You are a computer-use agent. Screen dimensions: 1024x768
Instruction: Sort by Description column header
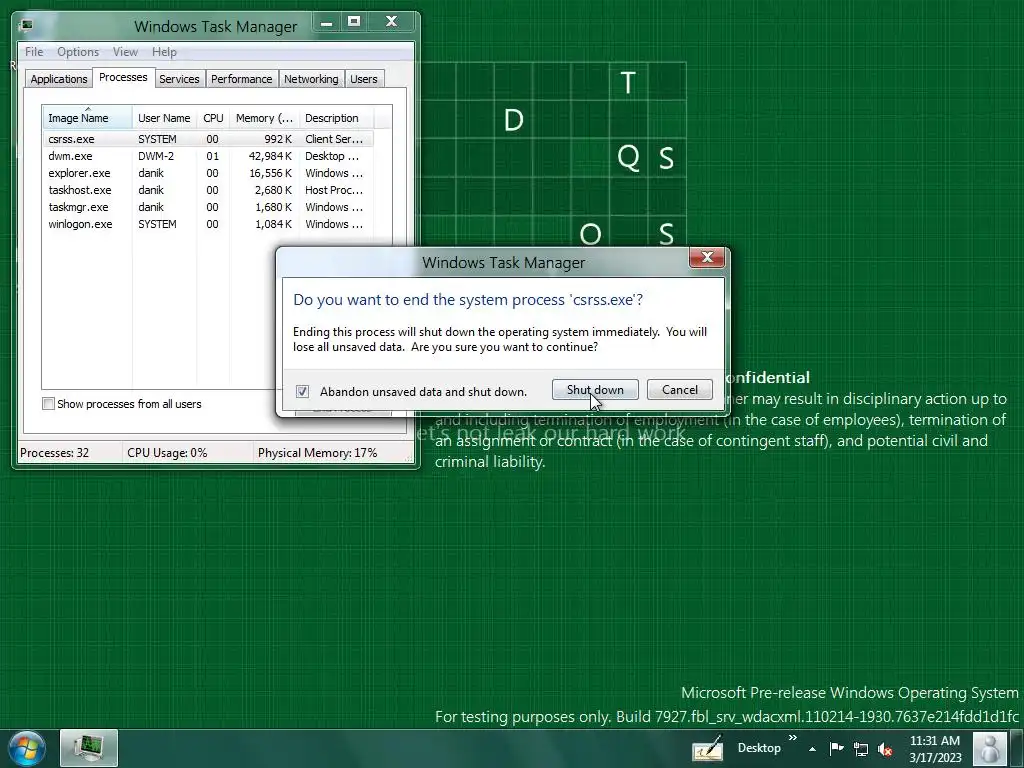click(336, 118)
